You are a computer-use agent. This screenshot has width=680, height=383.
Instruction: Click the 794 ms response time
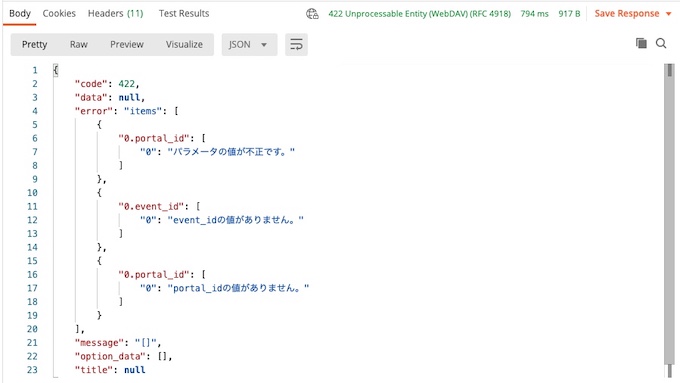coord(534,14)
